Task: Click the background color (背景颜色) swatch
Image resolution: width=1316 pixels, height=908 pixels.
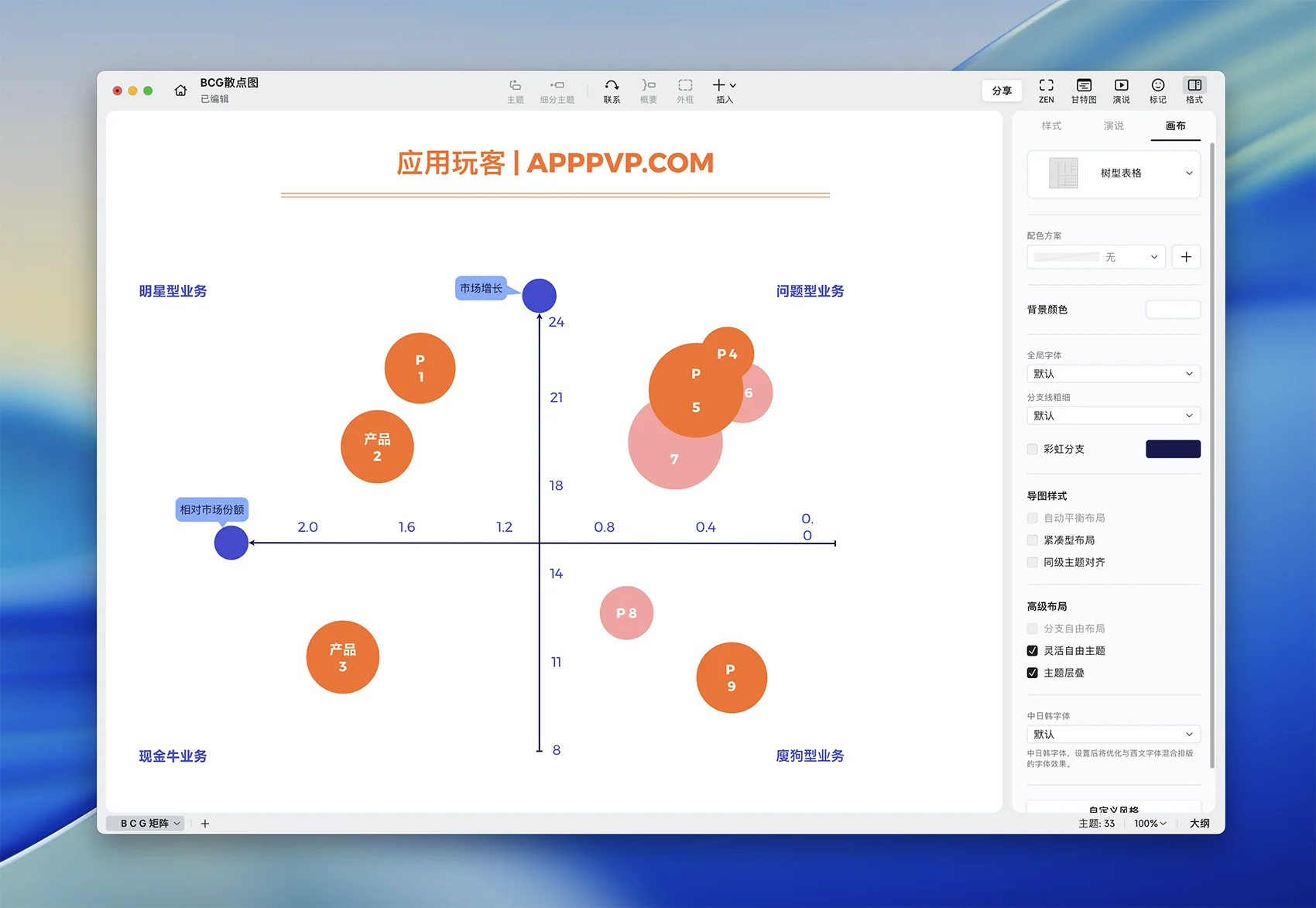Action: click(x=1173, y=310)
